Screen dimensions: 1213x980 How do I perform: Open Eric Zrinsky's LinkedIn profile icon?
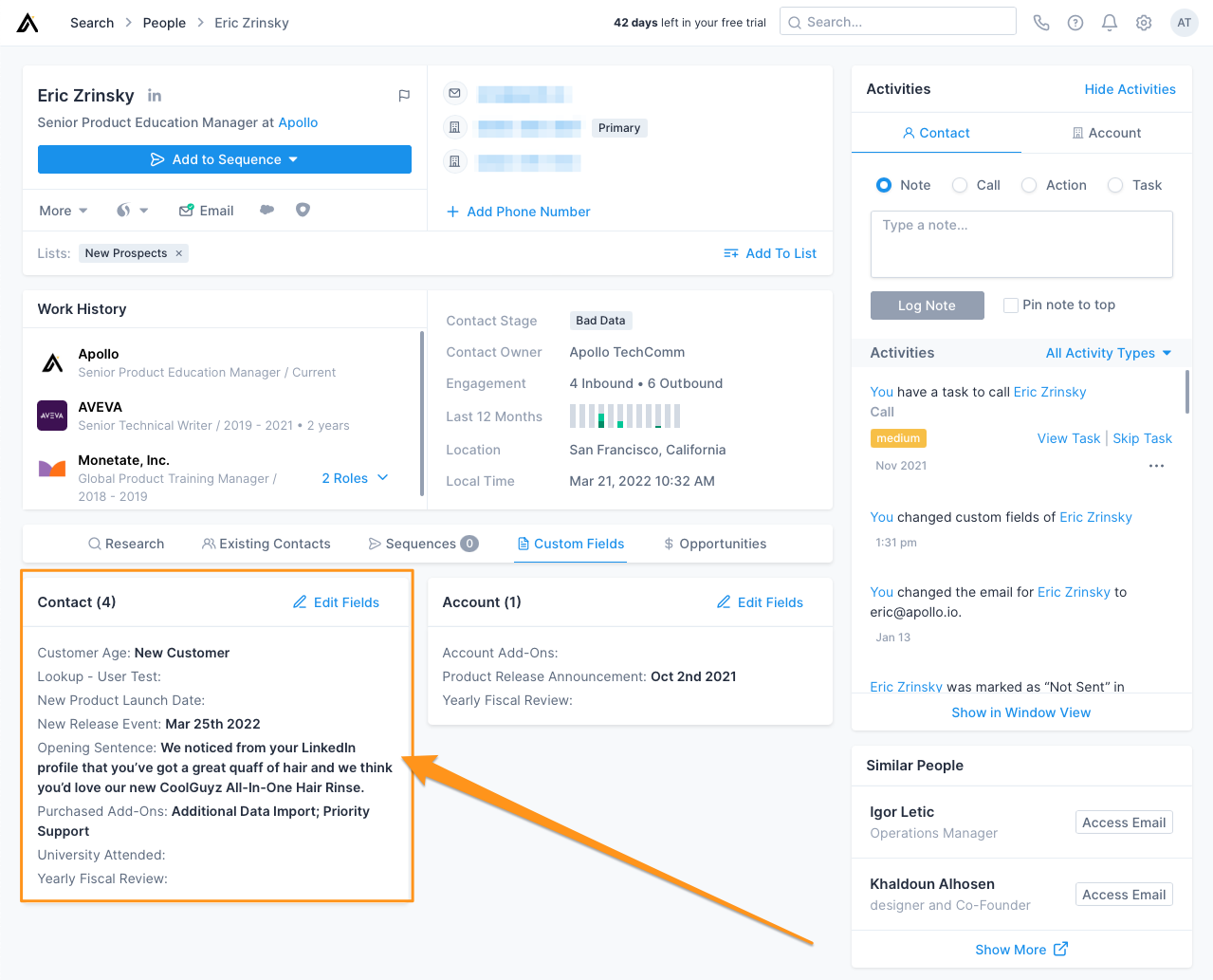click(155, 96)
